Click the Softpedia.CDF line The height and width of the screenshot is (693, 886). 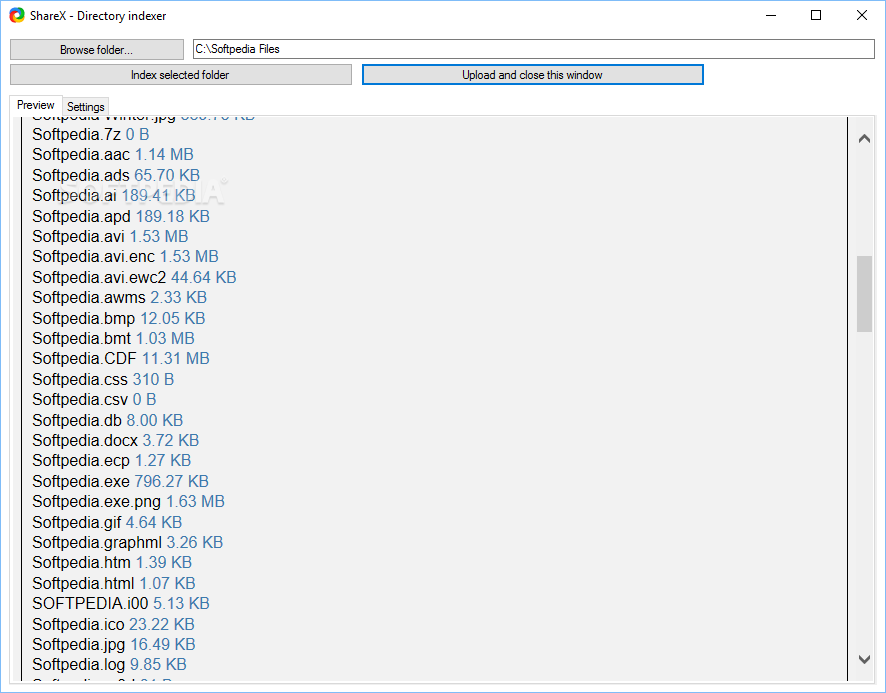(121, 358)
